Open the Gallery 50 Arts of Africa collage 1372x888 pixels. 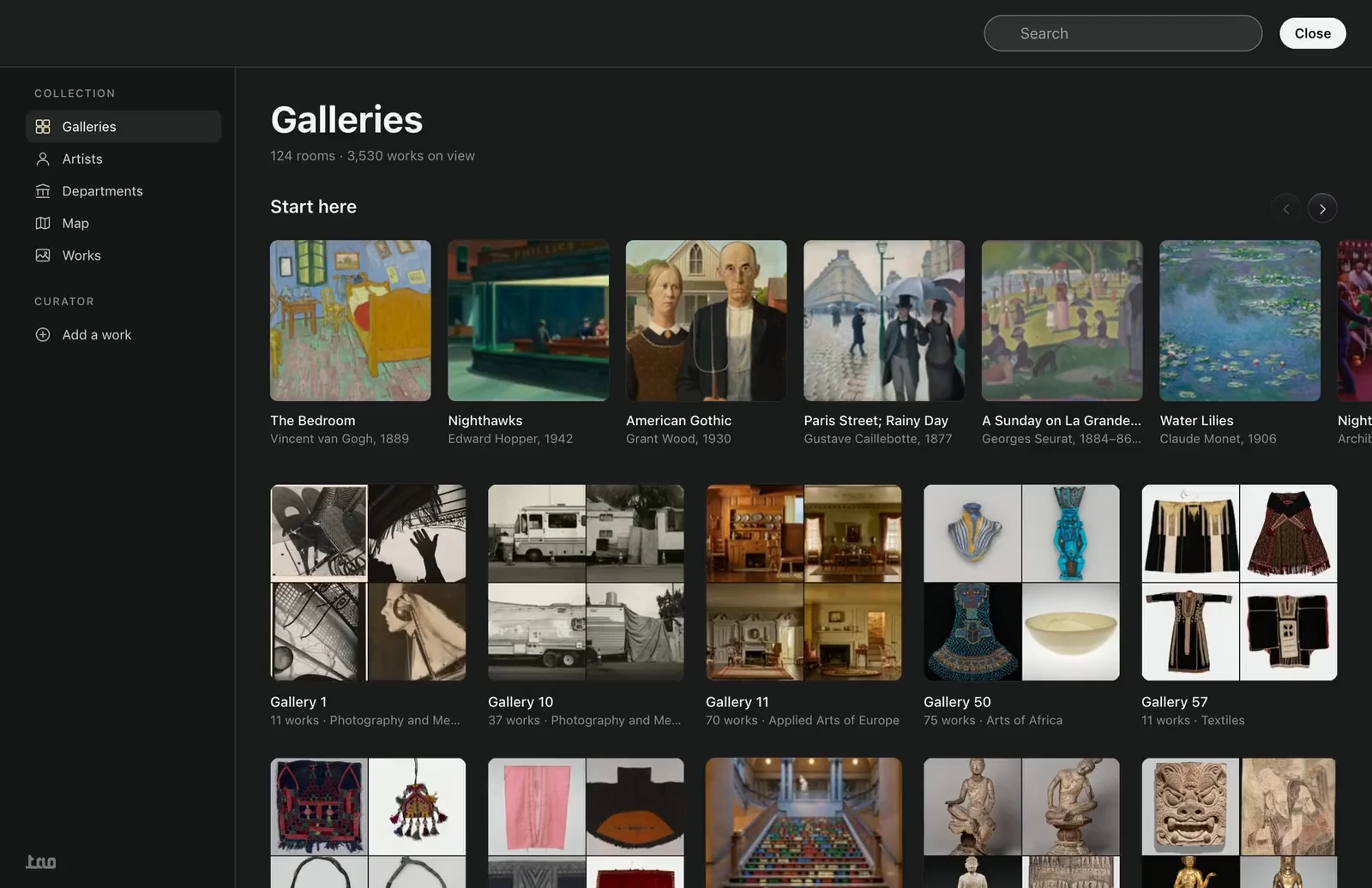pos(1021,583)
